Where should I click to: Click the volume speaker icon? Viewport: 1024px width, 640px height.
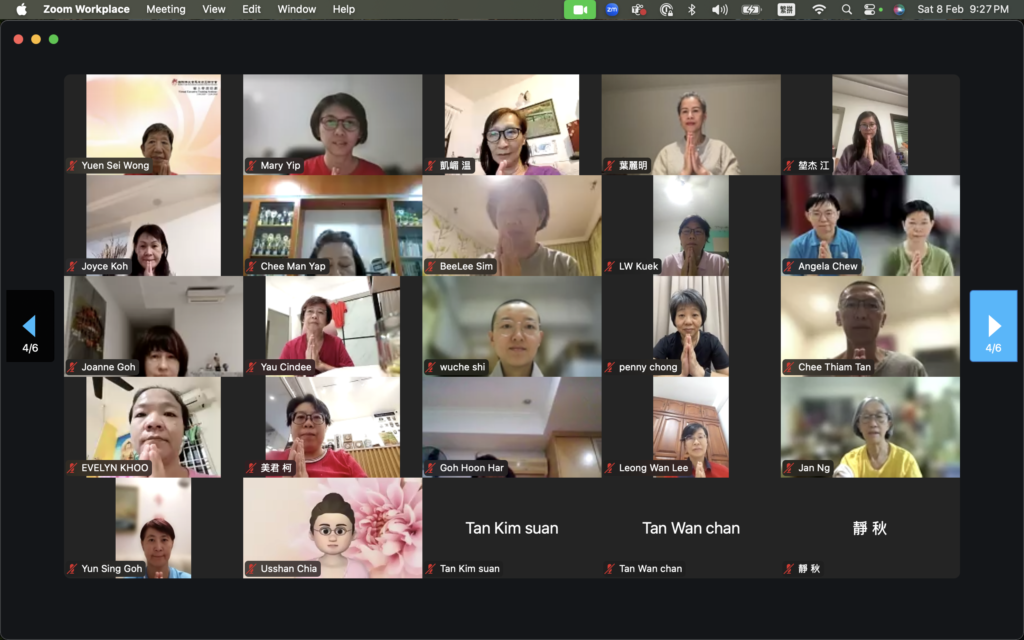click(719, 9)
